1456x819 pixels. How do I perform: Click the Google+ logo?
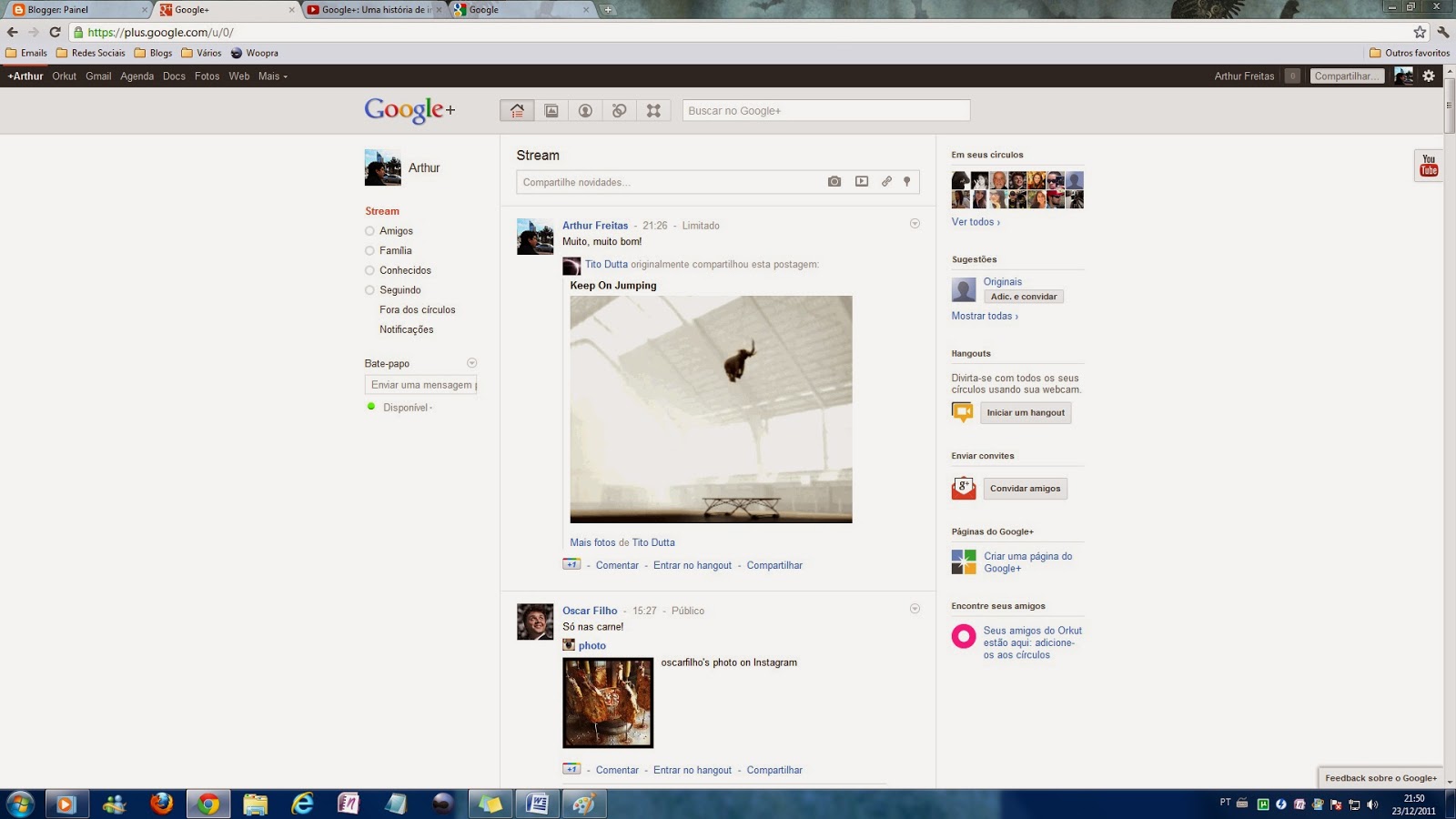point(409,110)
